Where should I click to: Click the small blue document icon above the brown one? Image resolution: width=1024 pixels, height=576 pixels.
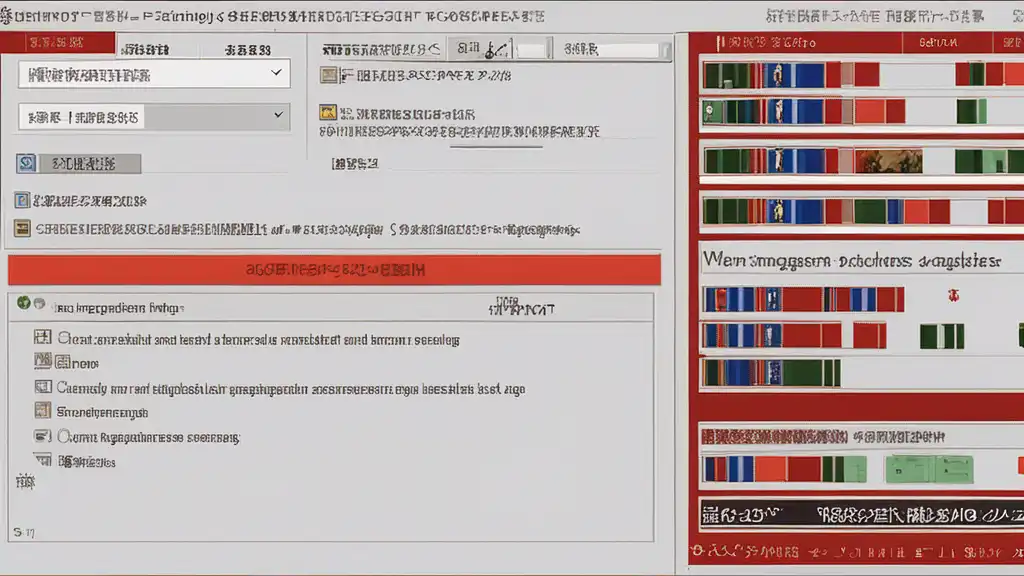pos(22,200)
